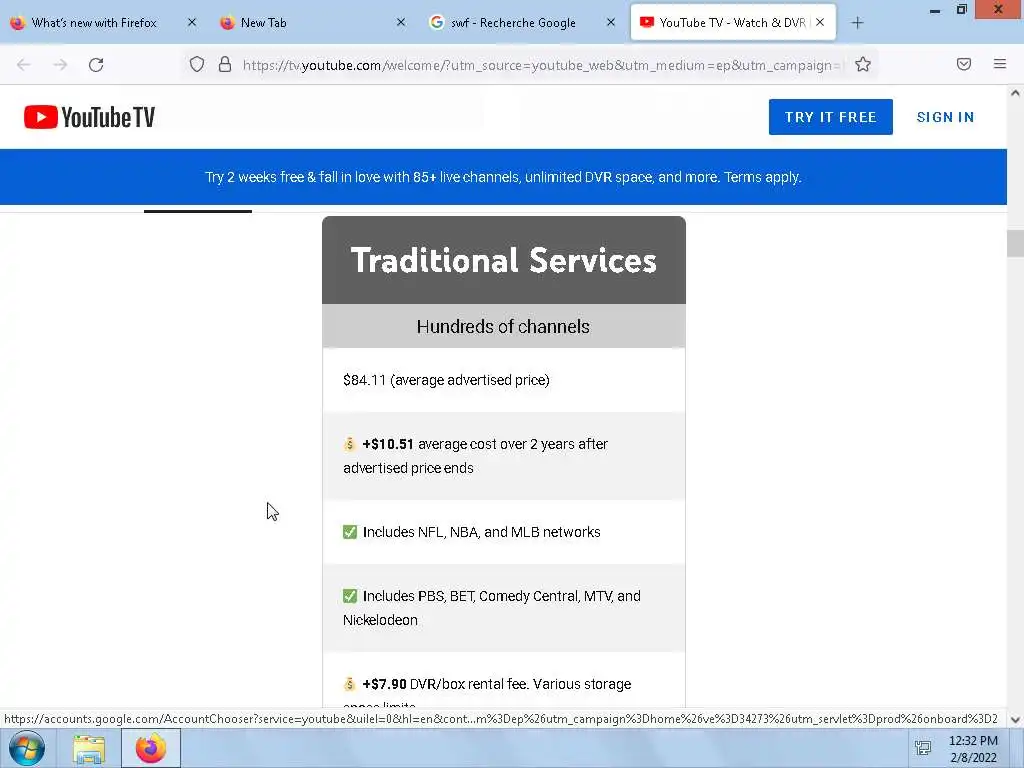Click the padlock site information icon

point(225,64)
